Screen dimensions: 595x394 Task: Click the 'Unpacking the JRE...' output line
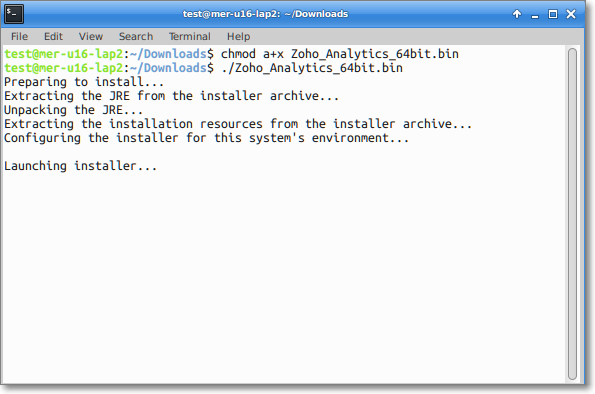(x=74, y=110)
